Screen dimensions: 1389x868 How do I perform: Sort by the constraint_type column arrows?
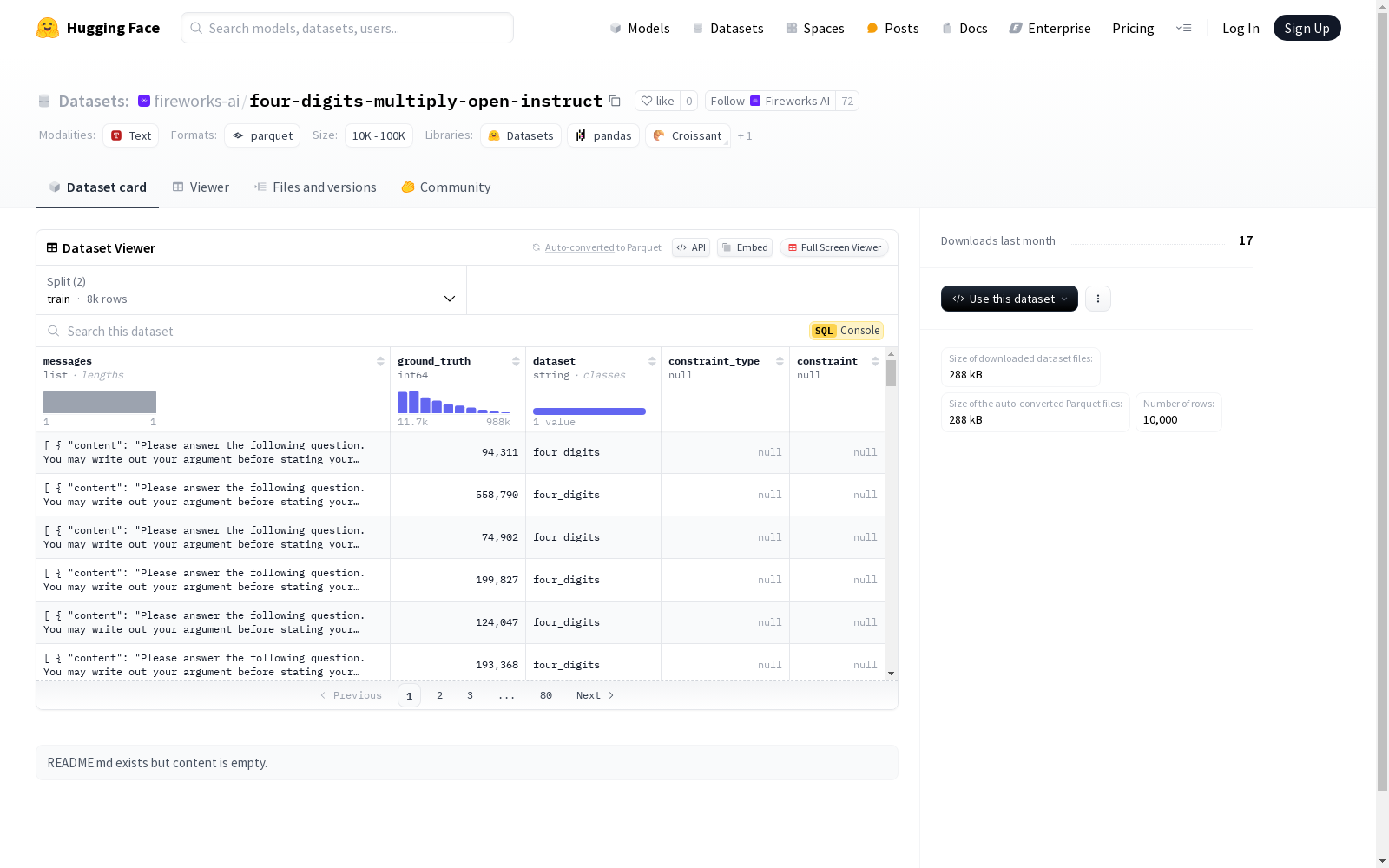780,361
